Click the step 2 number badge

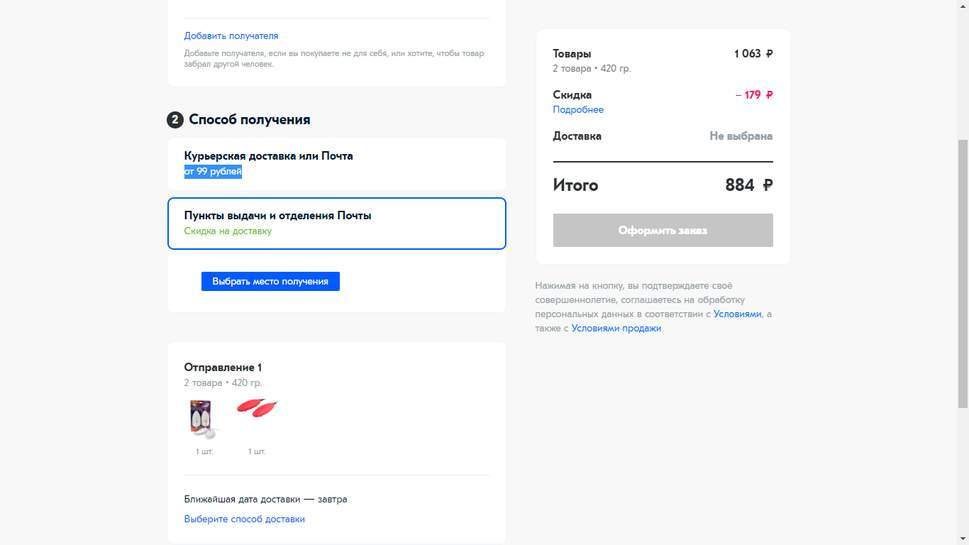tap(175, 120)
